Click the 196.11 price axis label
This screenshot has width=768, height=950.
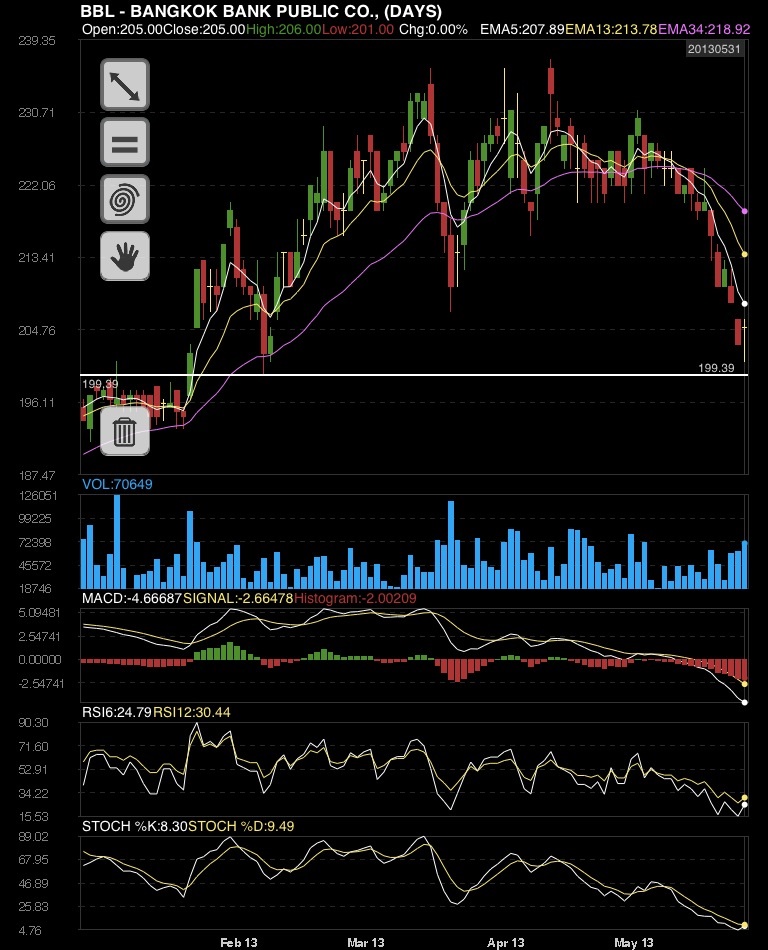click(36, 403)
